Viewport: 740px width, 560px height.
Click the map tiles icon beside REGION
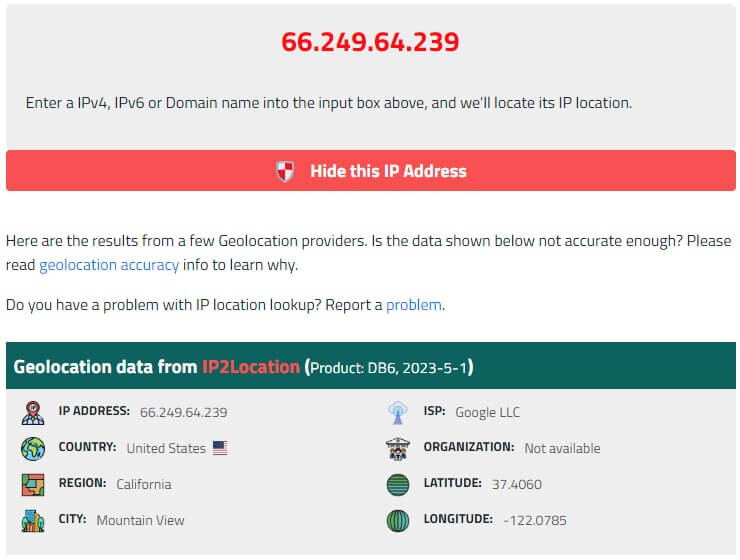[x=33, y=485]
